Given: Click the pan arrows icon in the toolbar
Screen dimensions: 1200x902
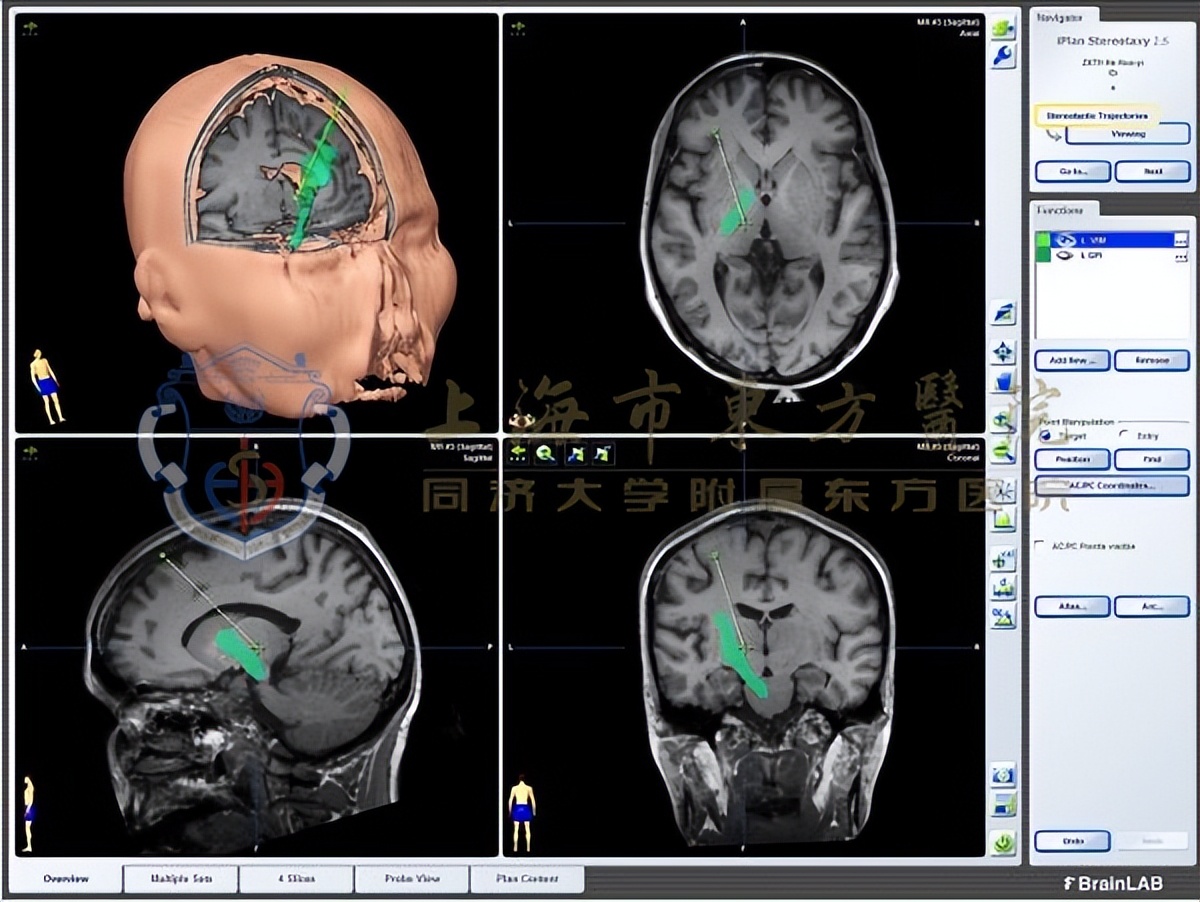Looking at the screenshot, I should click(1003, 352).
